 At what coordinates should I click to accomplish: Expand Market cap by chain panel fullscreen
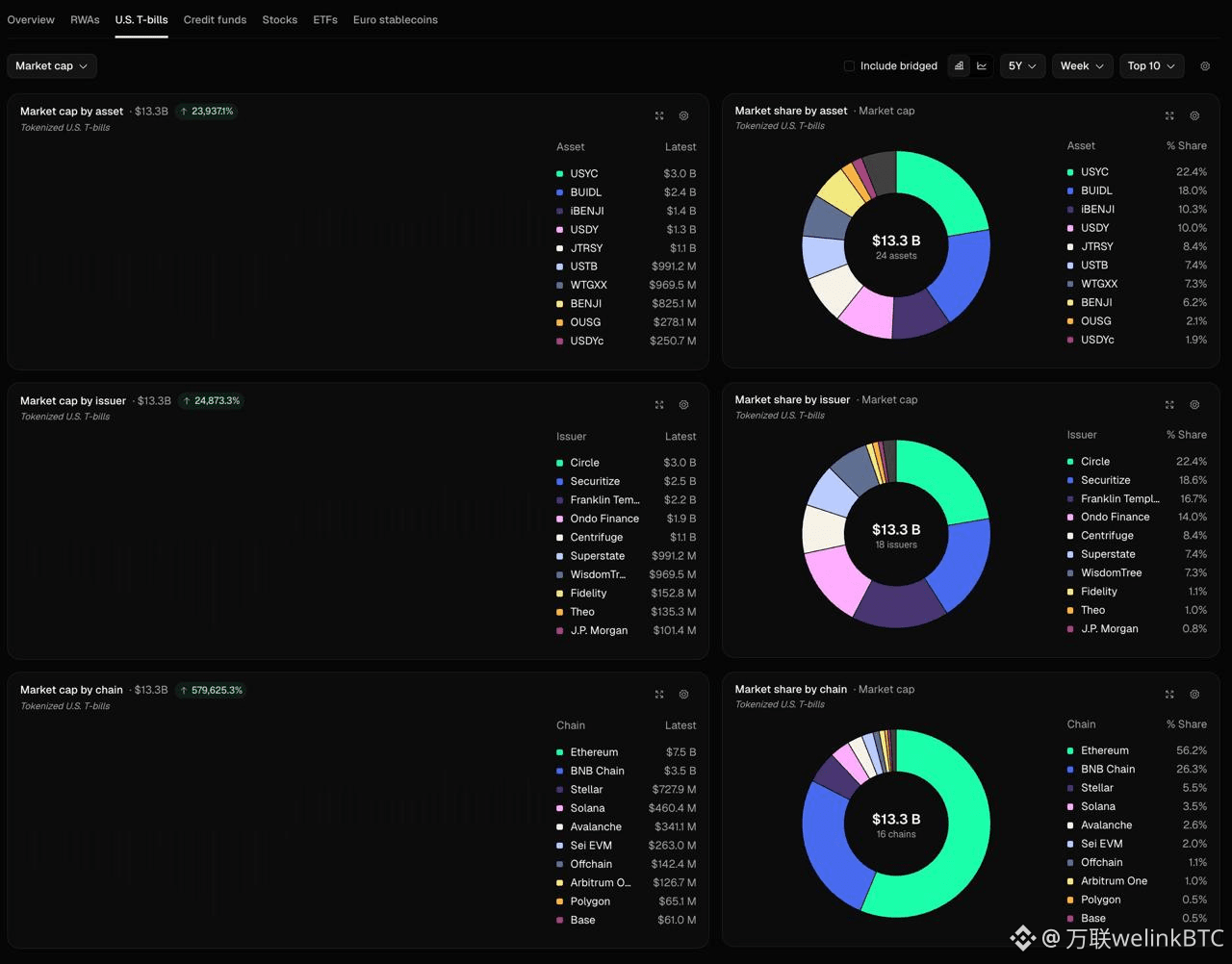[x=659, y=695]
